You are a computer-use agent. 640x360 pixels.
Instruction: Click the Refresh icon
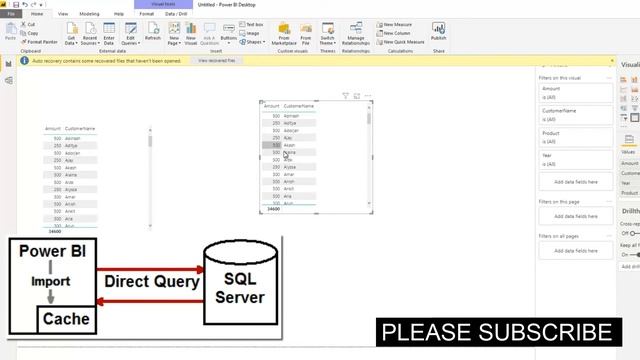(x=153, y=31)
